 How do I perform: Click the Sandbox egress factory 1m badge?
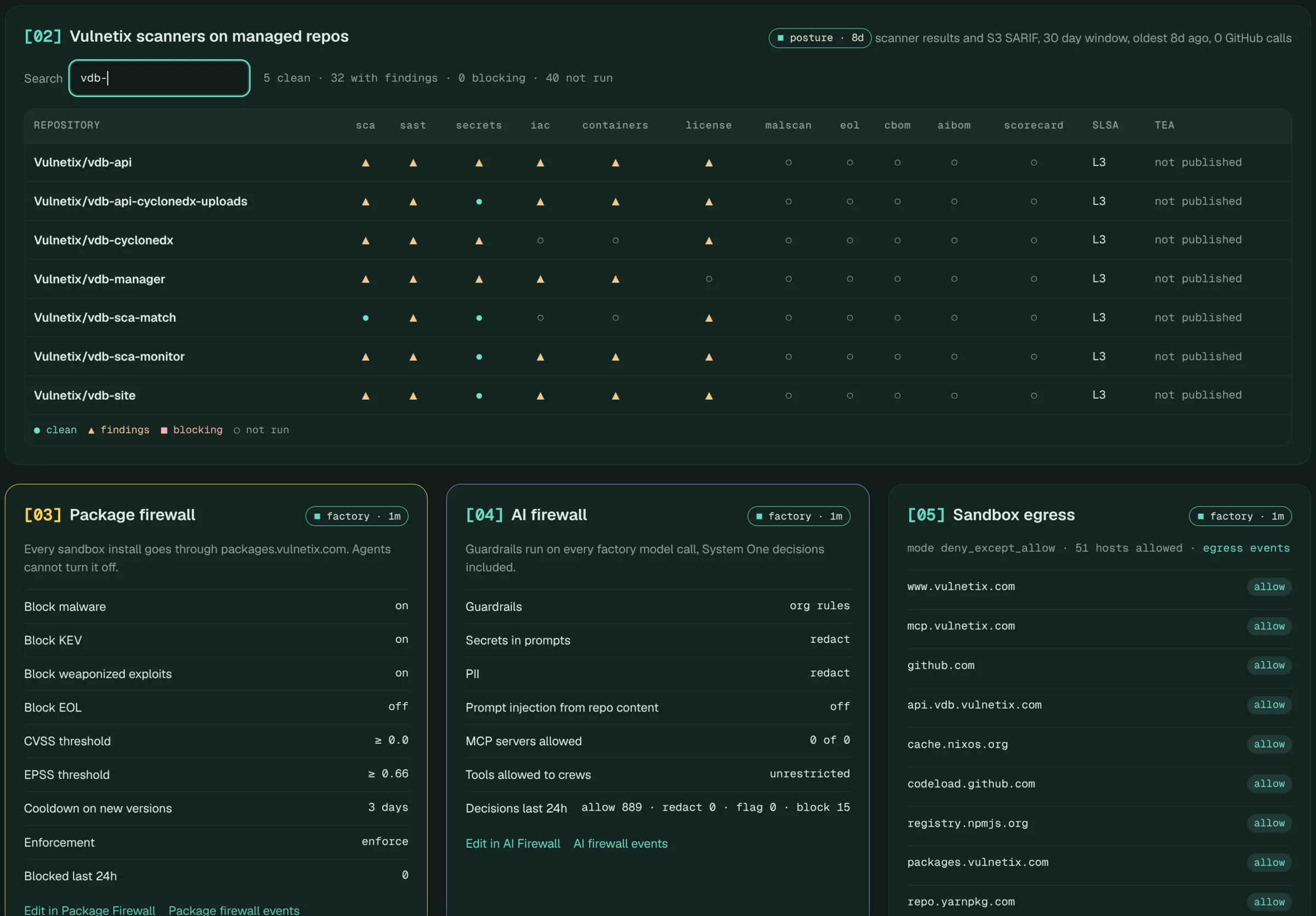[x=1240, y=517]
